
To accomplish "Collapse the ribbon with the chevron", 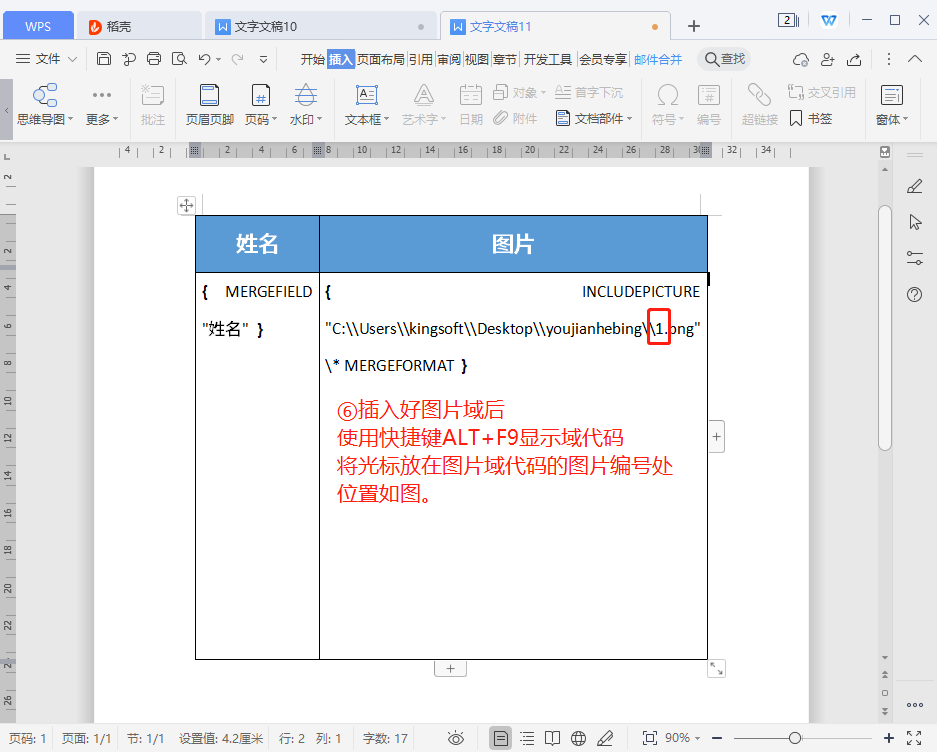I will click(x=914, y=59).
